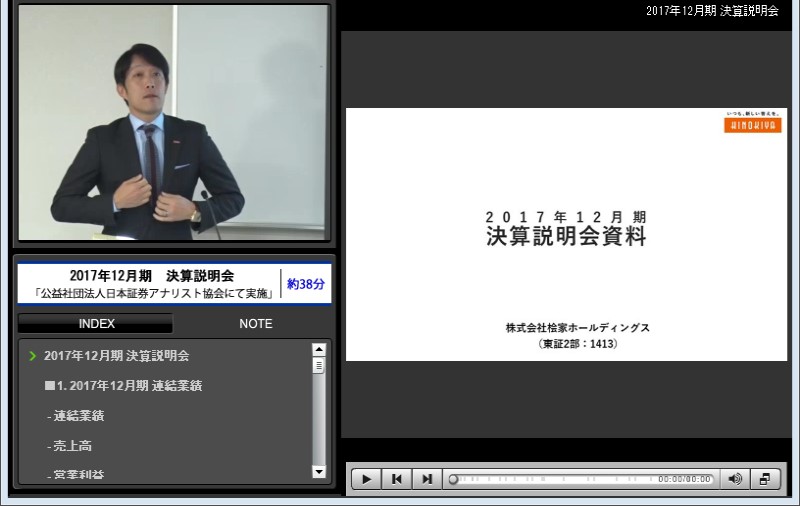
Task: Click the 00:00/00:00 time display
Action: (684, 479)
